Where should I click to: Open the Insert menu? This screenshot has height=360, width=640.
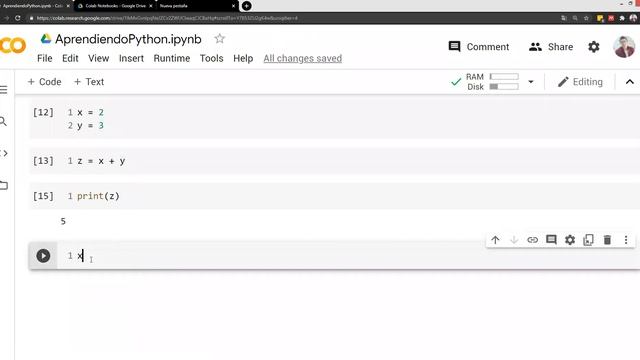pos(131,58)
